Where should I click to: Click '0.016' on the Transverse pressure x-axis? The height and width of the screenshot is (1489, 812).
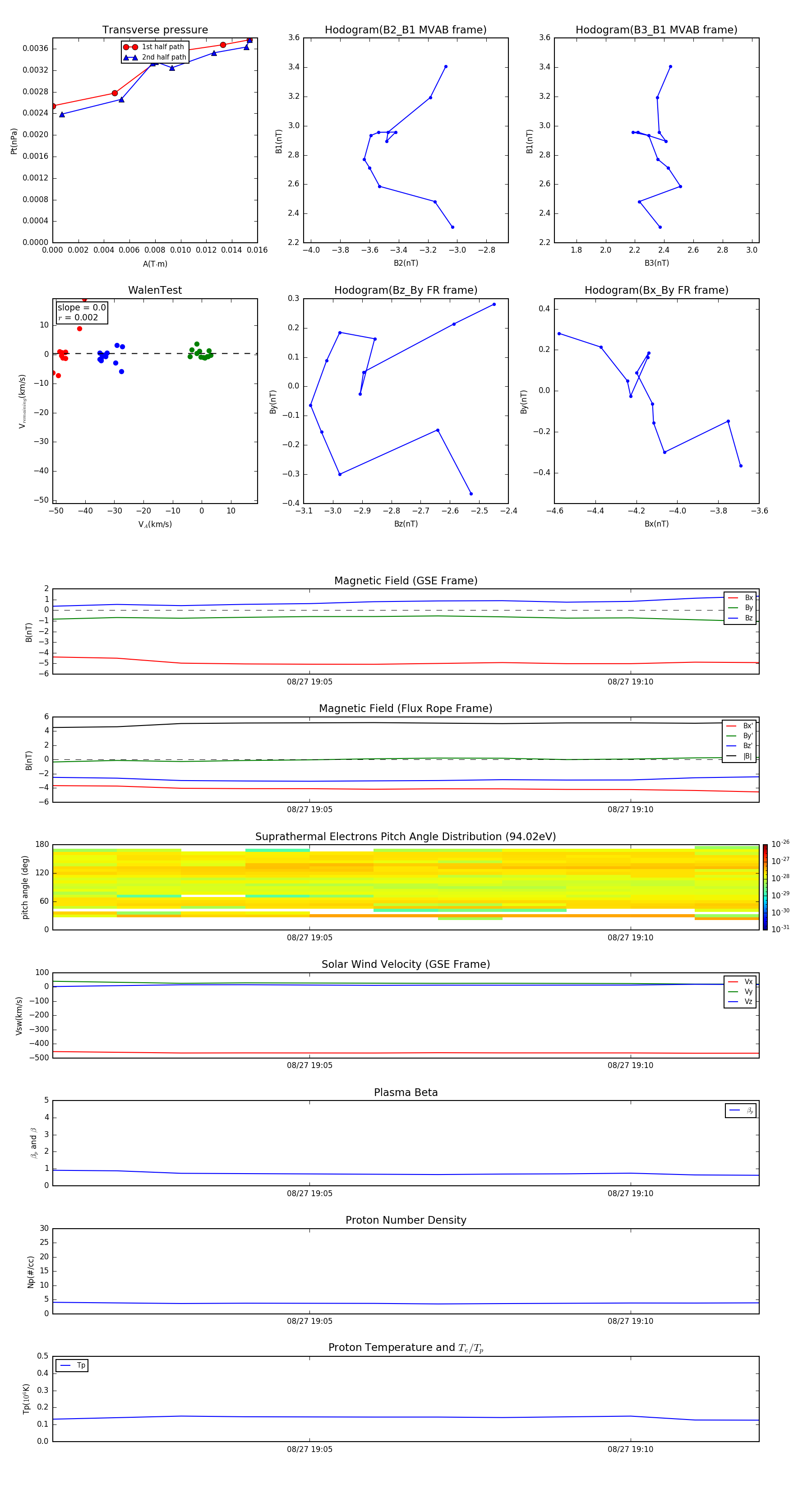257,250
